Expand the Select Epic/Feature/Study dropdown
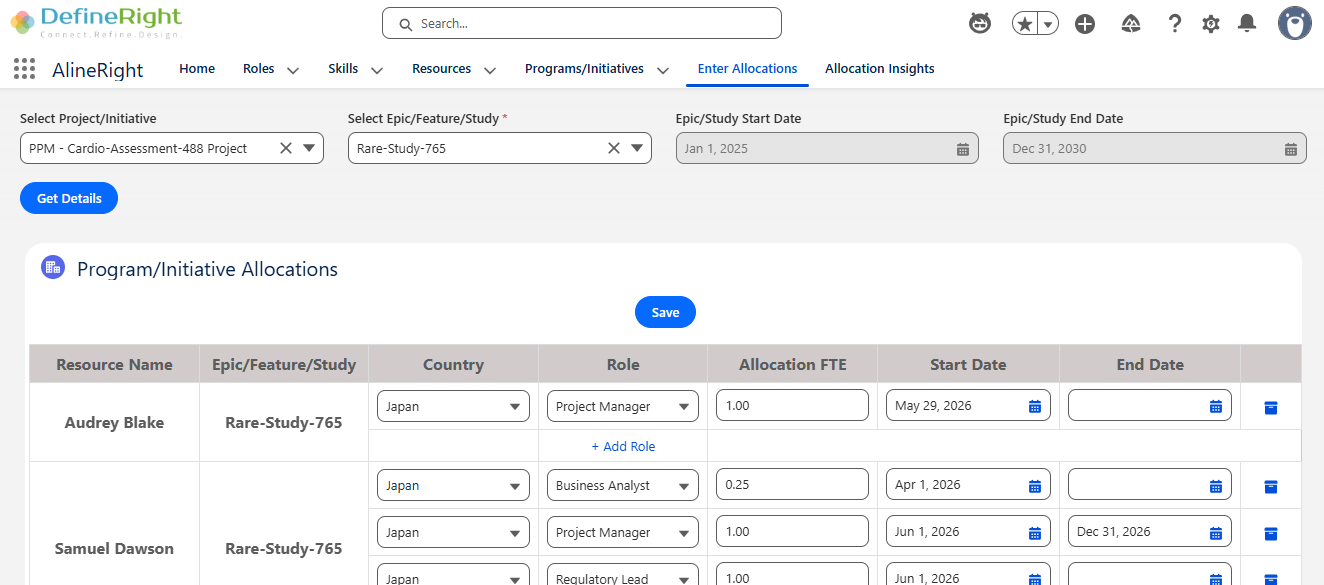 point(637,148)
